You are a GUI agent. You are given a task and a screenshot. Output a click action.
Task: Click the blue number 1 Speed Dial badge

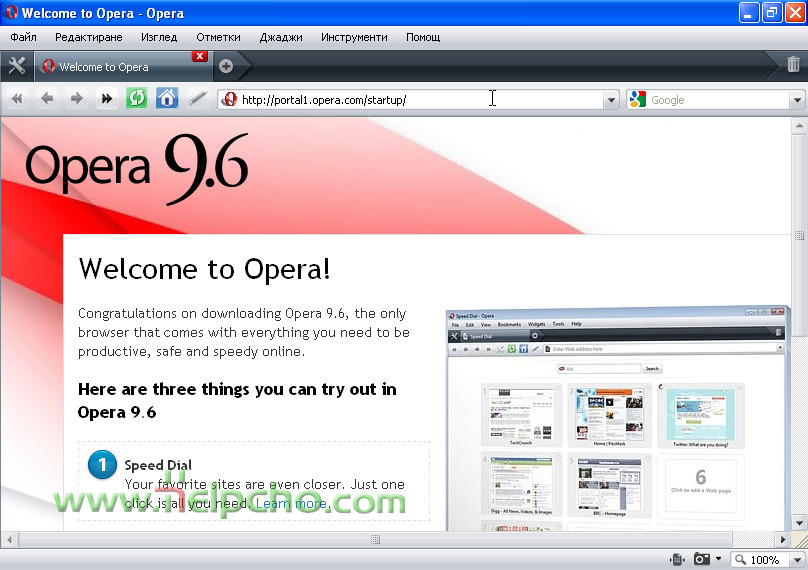102,465
